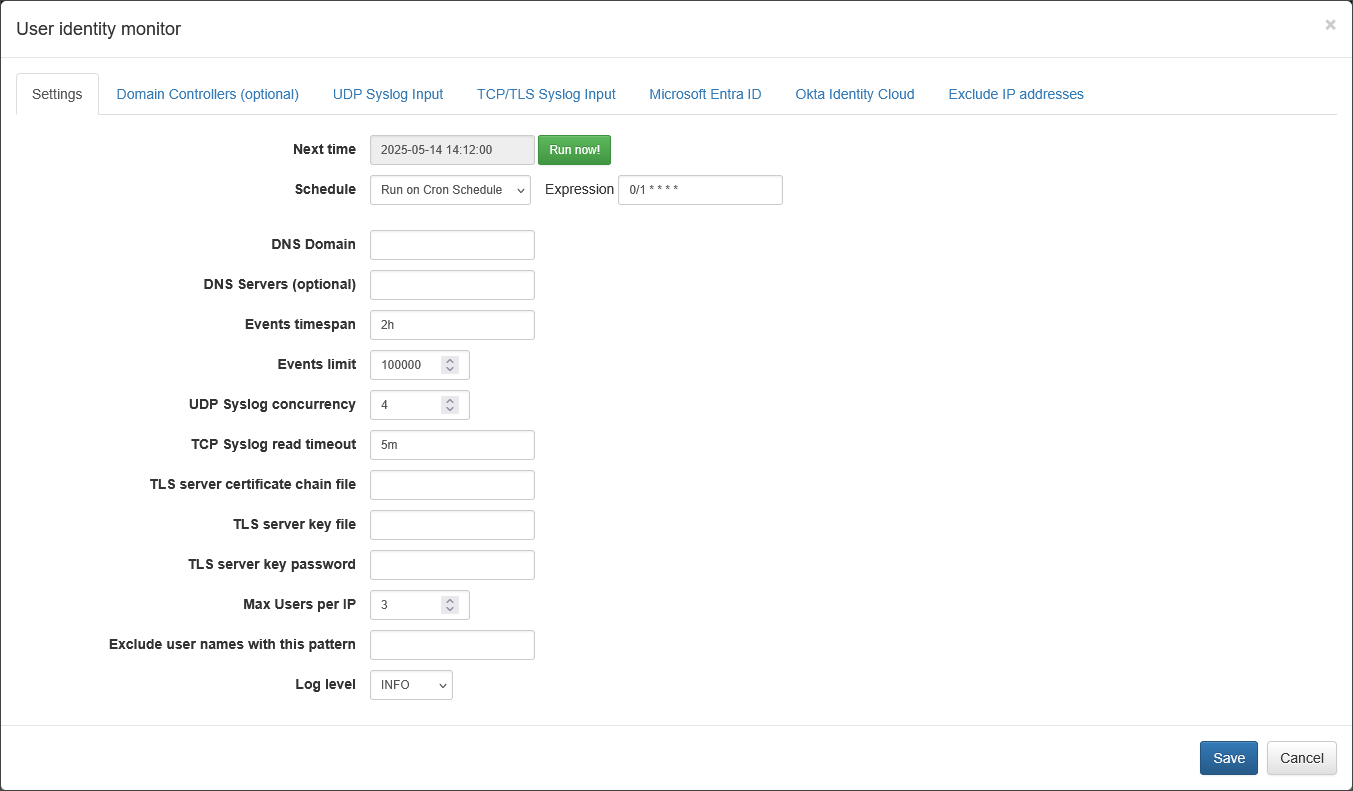Viewport: 1353px width, 791px height.
Task: Open the Okta Identity Cloud tab
Action: point(854,94)
